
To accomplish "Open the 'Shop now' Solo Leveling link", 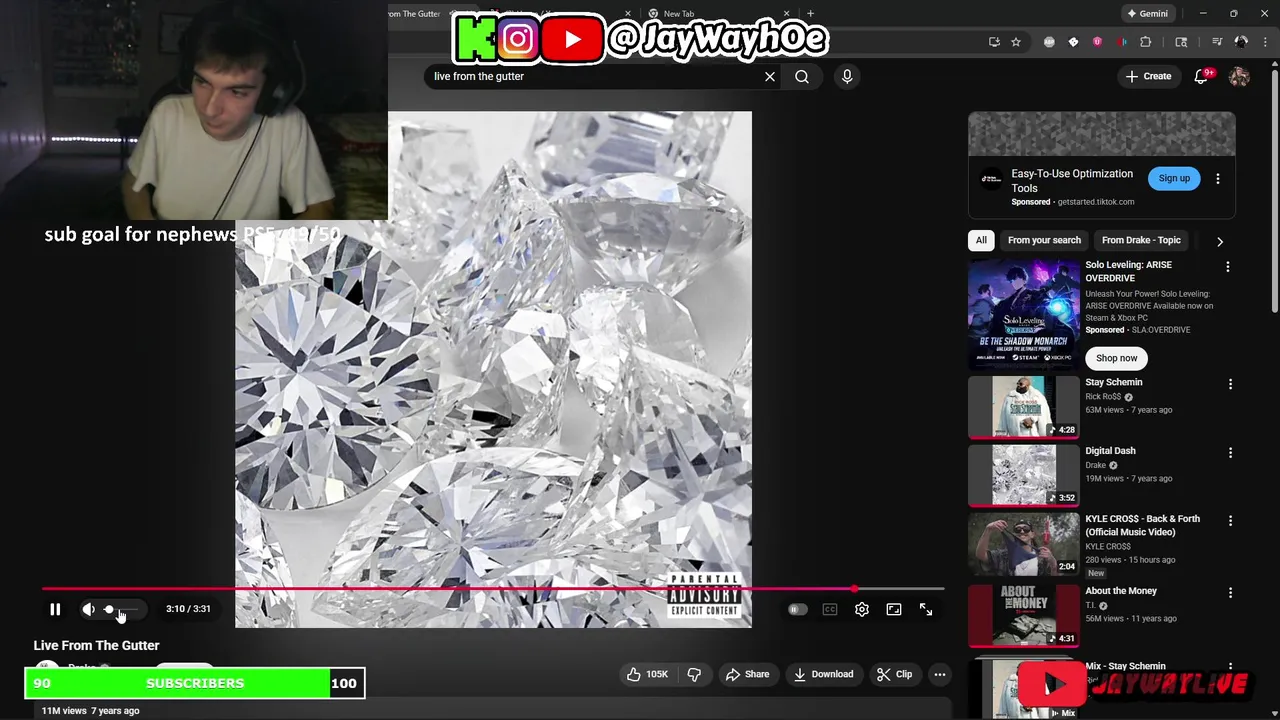I will [x=1116, y=358].
